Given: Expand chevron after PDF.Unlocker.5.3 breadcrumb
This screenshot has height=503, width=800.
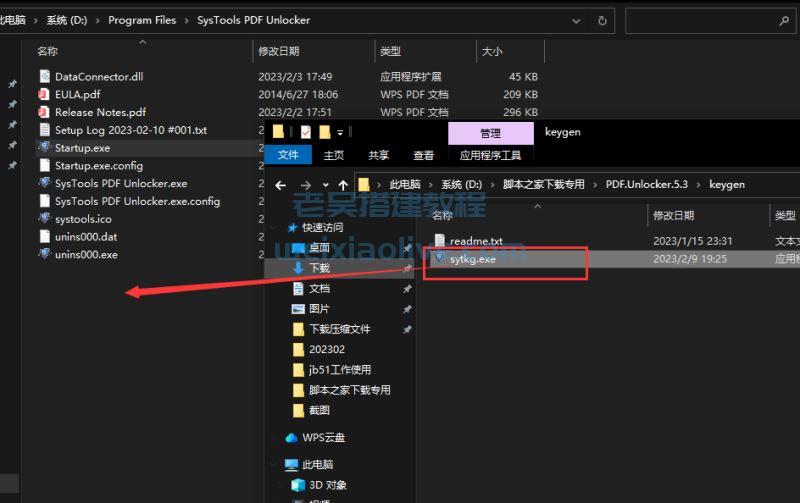Looking at the screenshot, I should [x=698, y=185].
